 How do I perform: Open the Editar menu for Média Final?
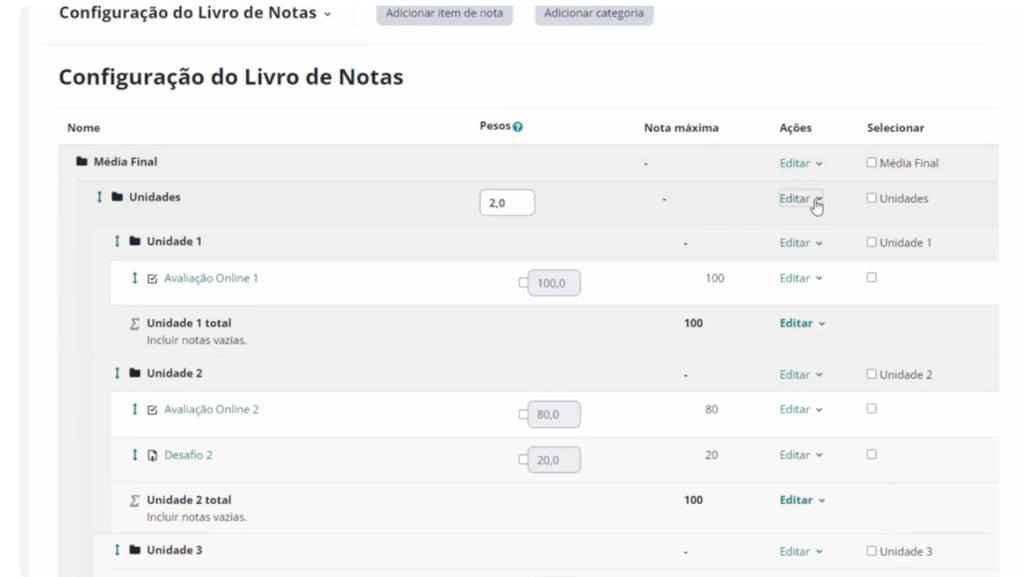(800, 163)
